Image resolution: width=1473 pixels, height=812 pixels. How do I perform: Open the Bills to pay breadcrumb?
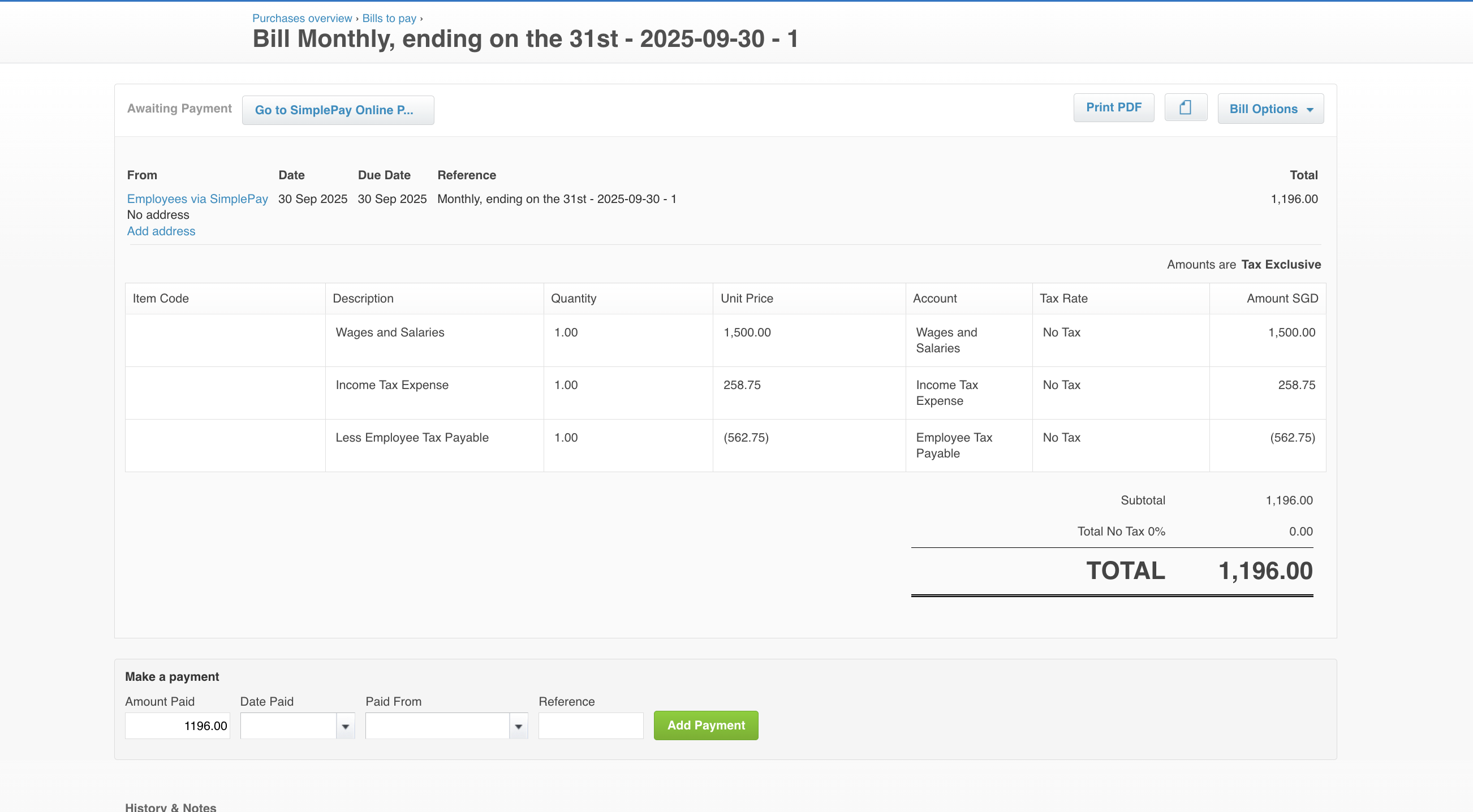coord(389,18)
